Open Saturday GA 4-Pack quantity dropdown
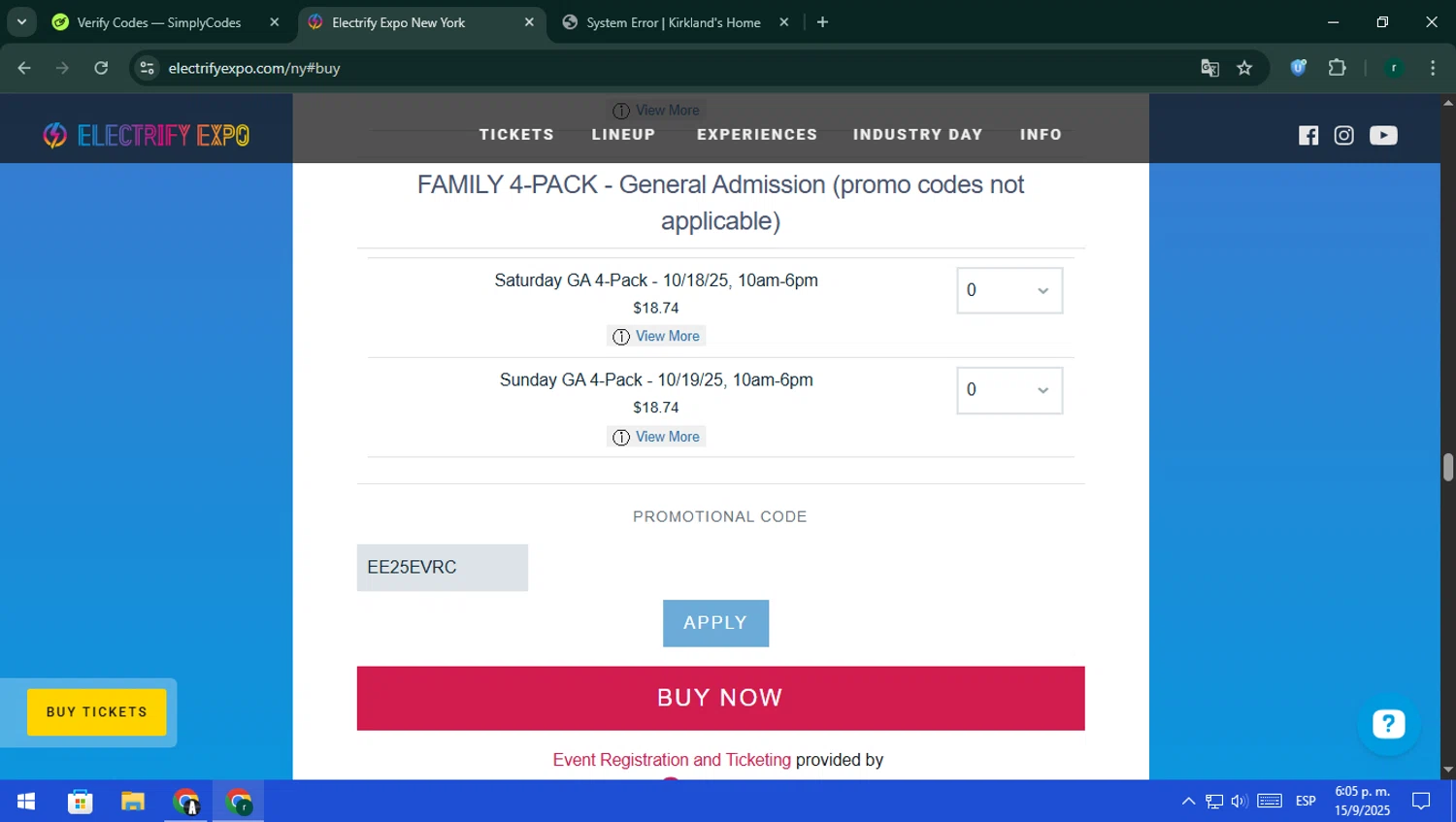 pyautogui.click(x=1009, y=290)
